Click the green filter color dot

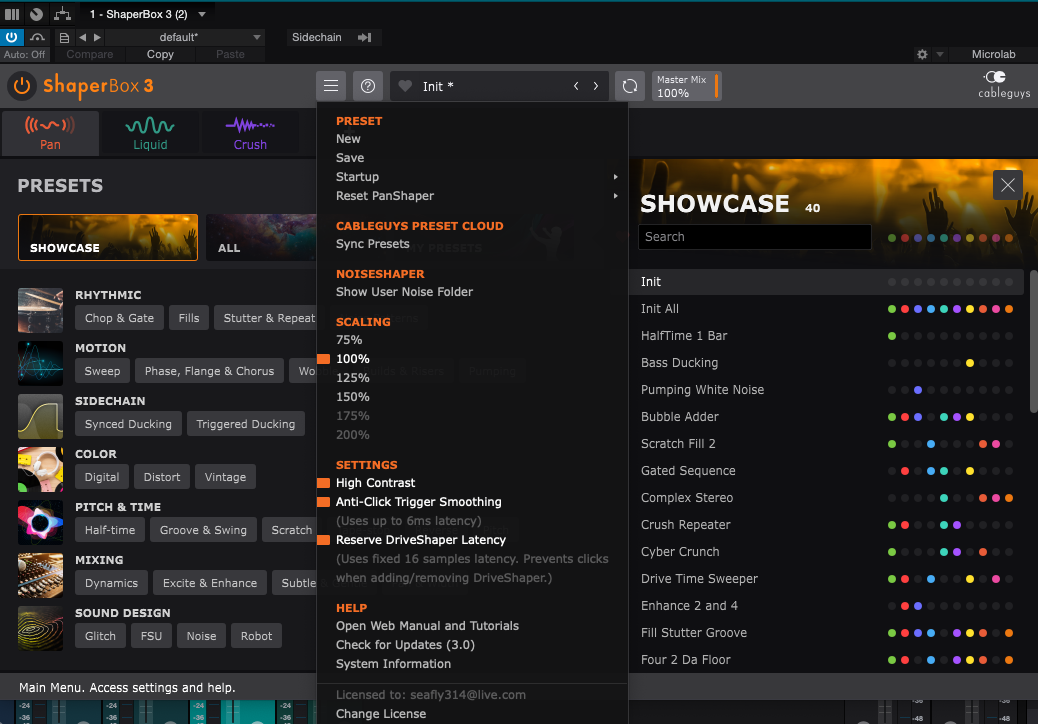pyautogui.click(x=892, y=238)
